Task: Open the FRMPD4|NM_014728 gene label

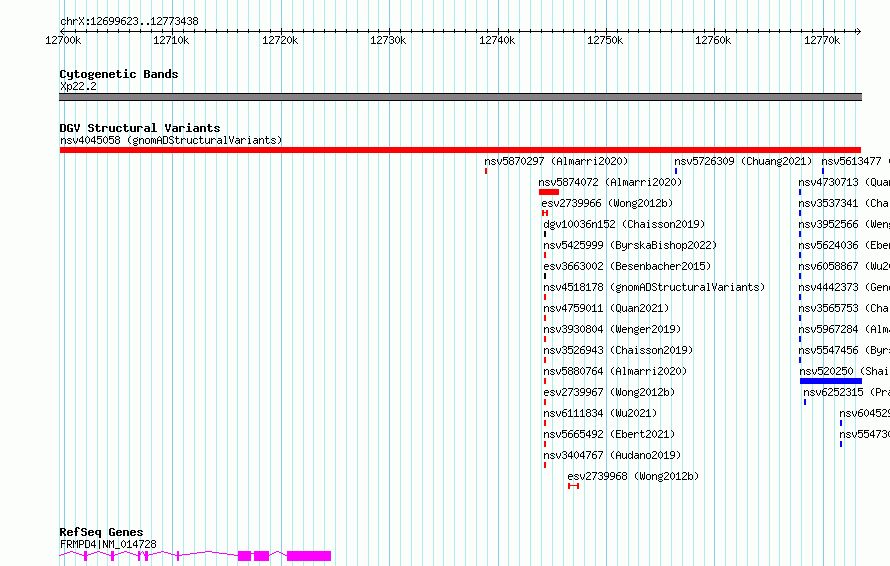Action: (x=108, y=544)
